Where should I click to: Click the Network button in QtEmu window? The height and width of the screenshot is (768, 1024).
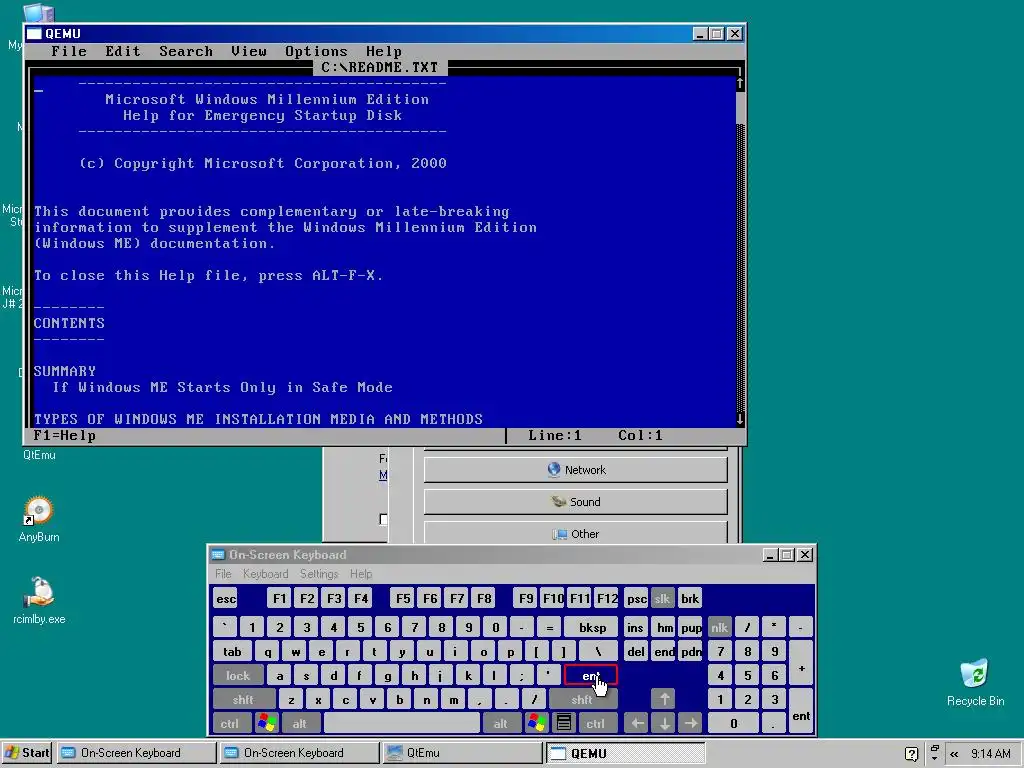[x=575, y=470]
